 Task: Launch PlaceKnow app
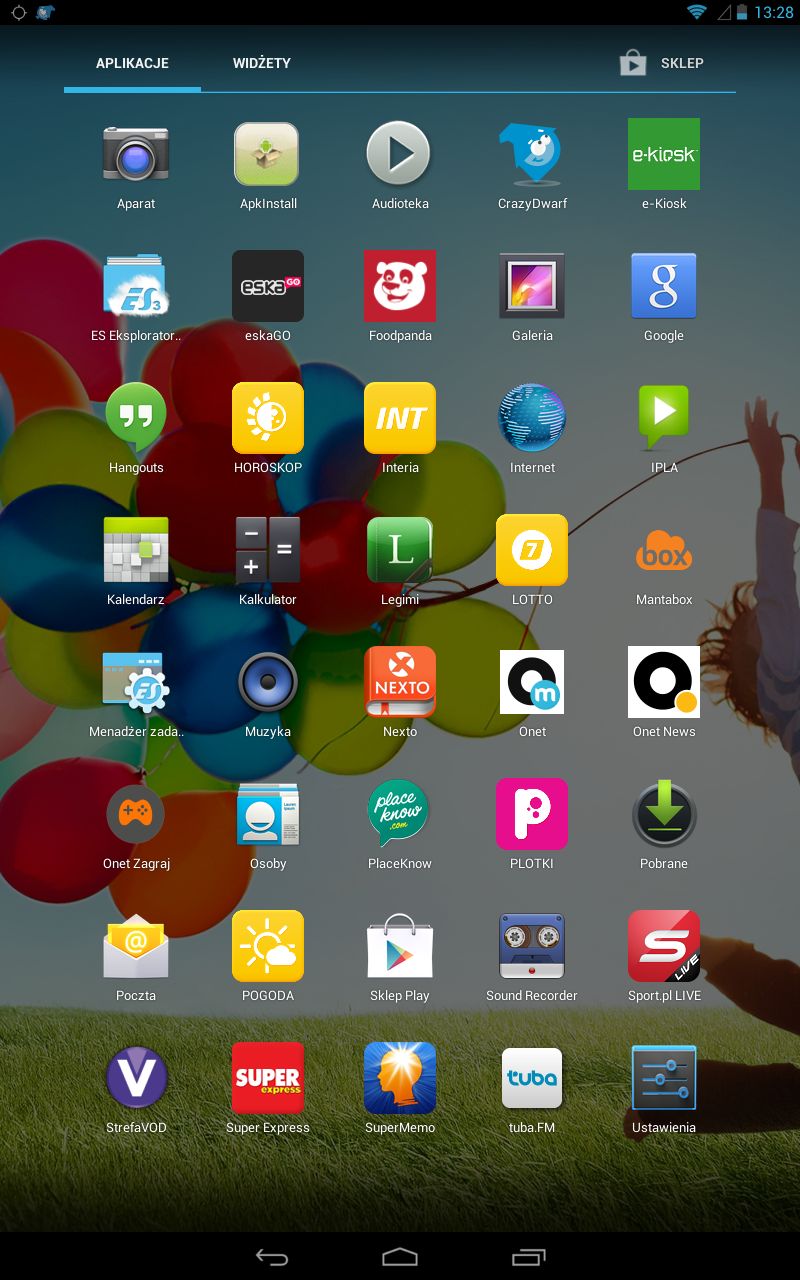[398, 814]
